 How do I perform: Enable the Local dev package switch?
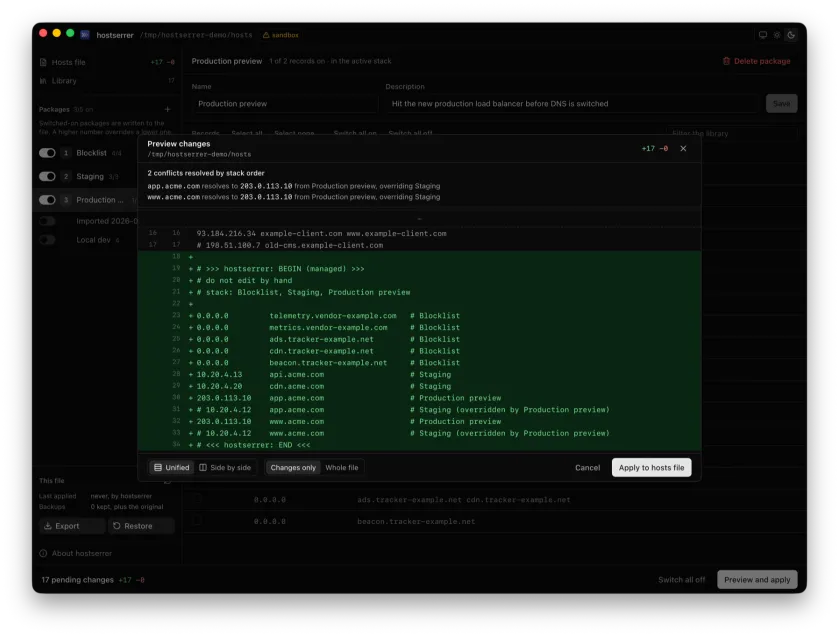pos(47,239)
